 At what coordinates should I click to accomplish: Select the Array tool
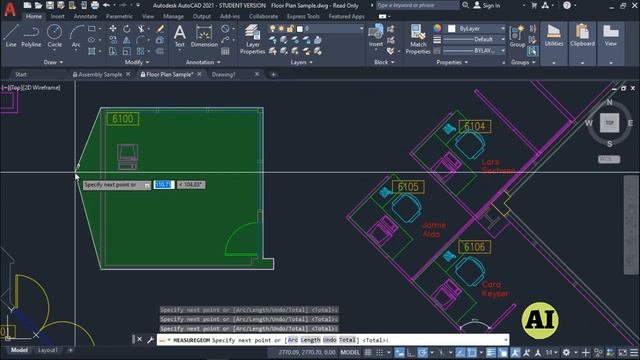pyautogui.click(x=141, y=51)
